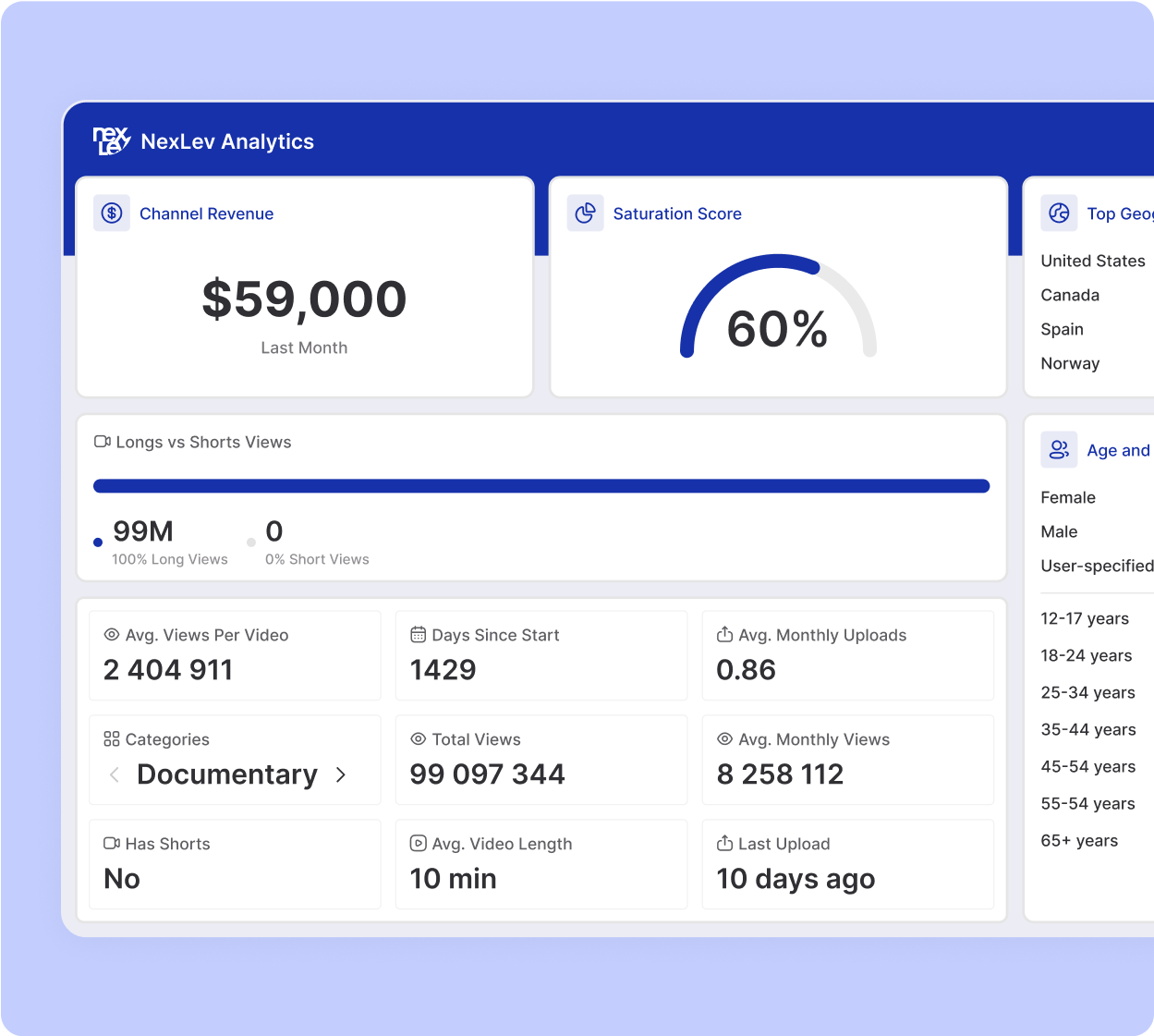Select the Avg. Video Length play icon
This screenshot has width=1154, height=1036.
[418, 844]
